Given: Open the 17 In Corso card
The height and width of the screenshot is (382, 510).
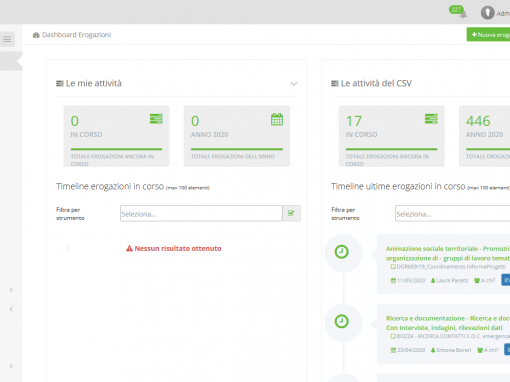Looking at the screenshot, I should [391, 136].
